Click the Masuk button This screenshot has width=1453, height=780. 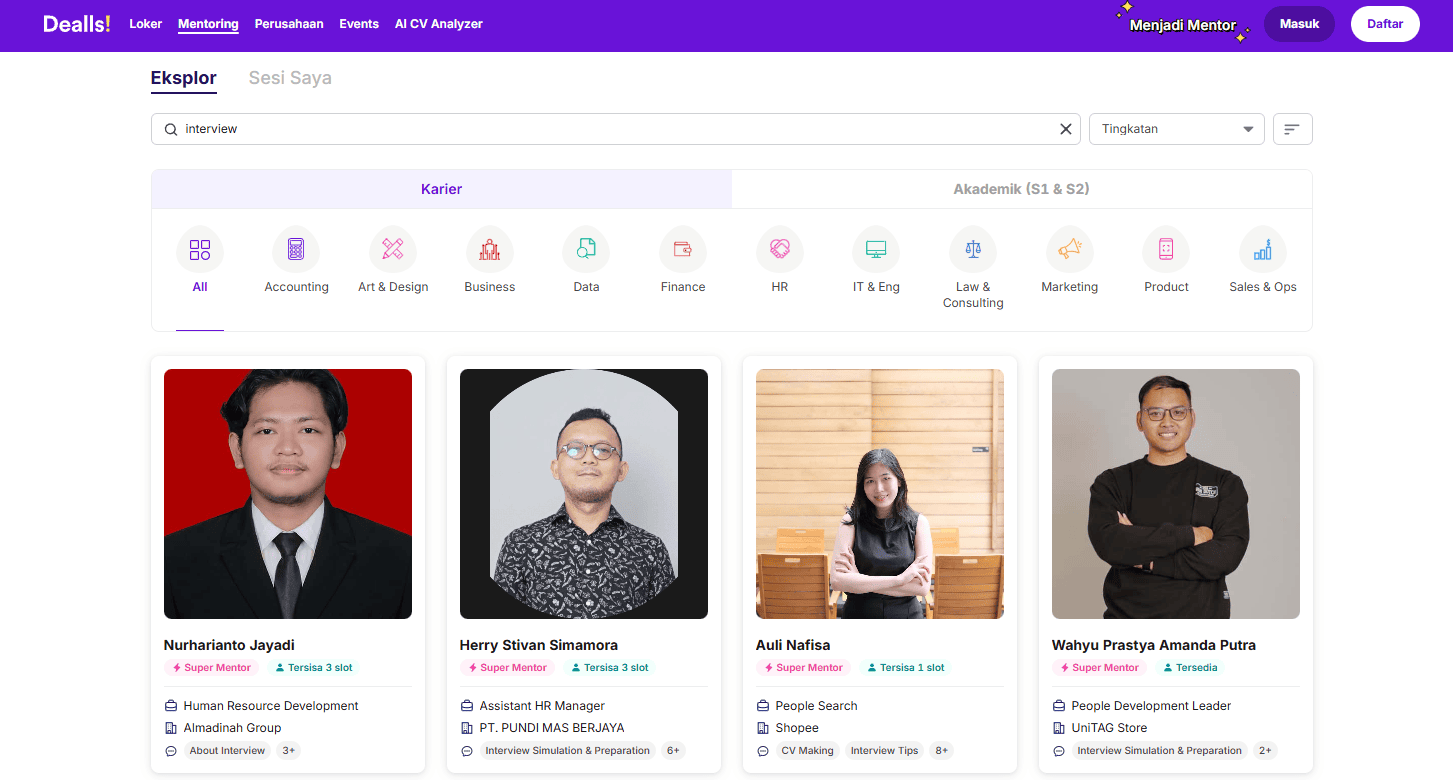(1299, 24)
